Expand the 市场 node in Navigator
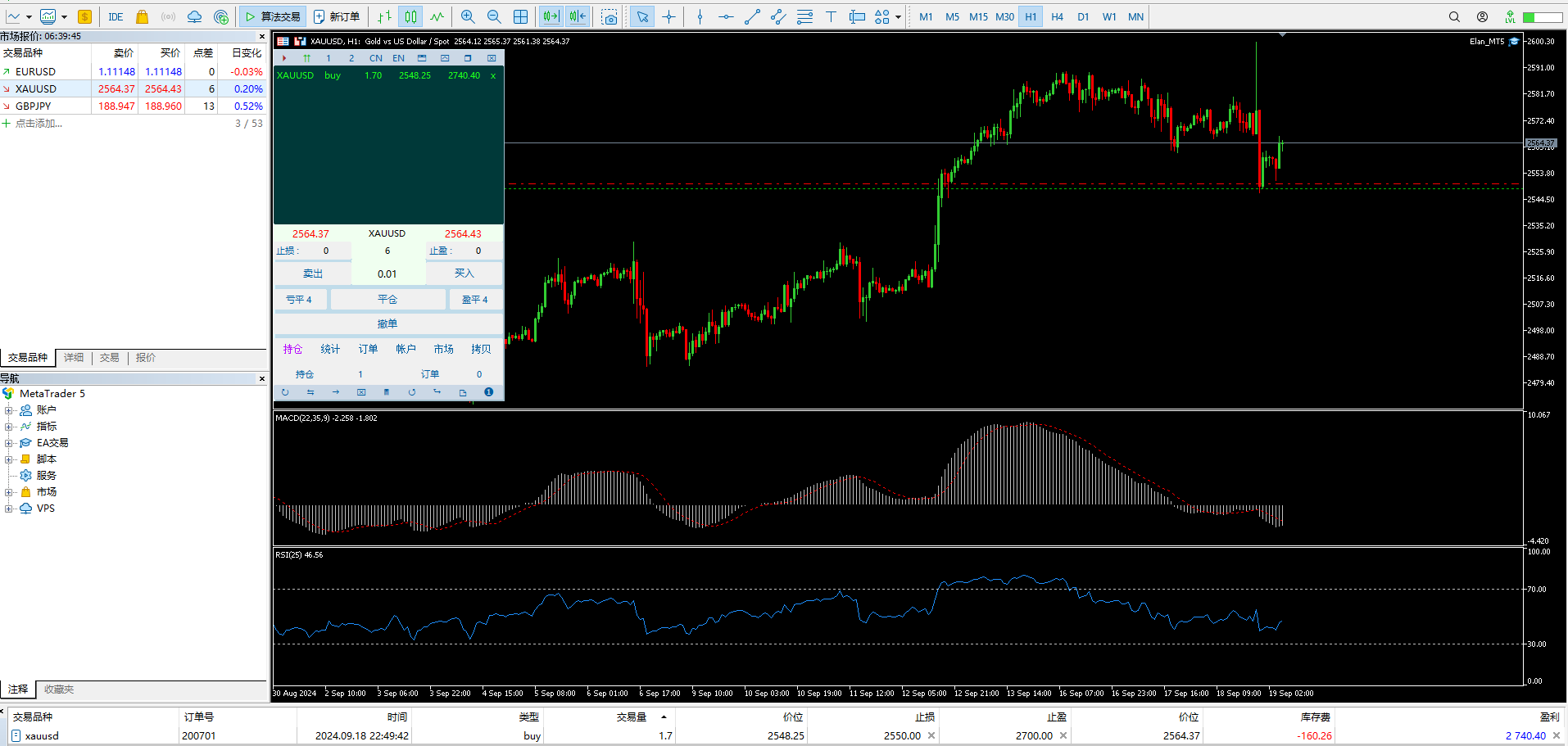 pyautogui.click(x=8, y=492)
